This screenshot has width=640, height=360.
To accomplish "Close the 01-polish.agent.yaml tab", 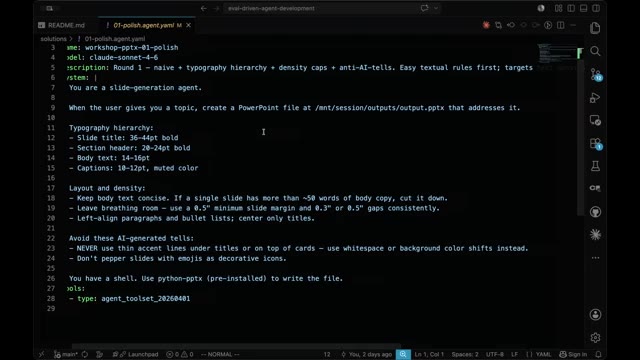I will tap(188, 25).
